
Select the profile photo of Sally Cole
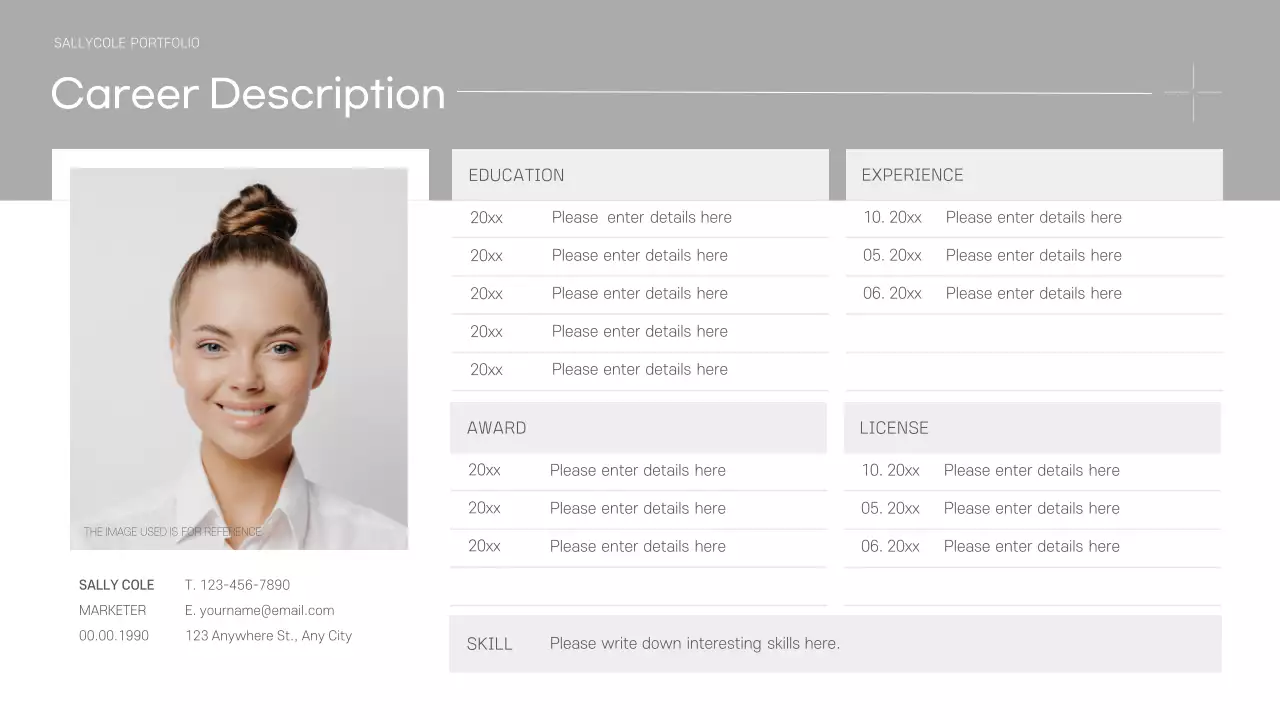(239, 358)
